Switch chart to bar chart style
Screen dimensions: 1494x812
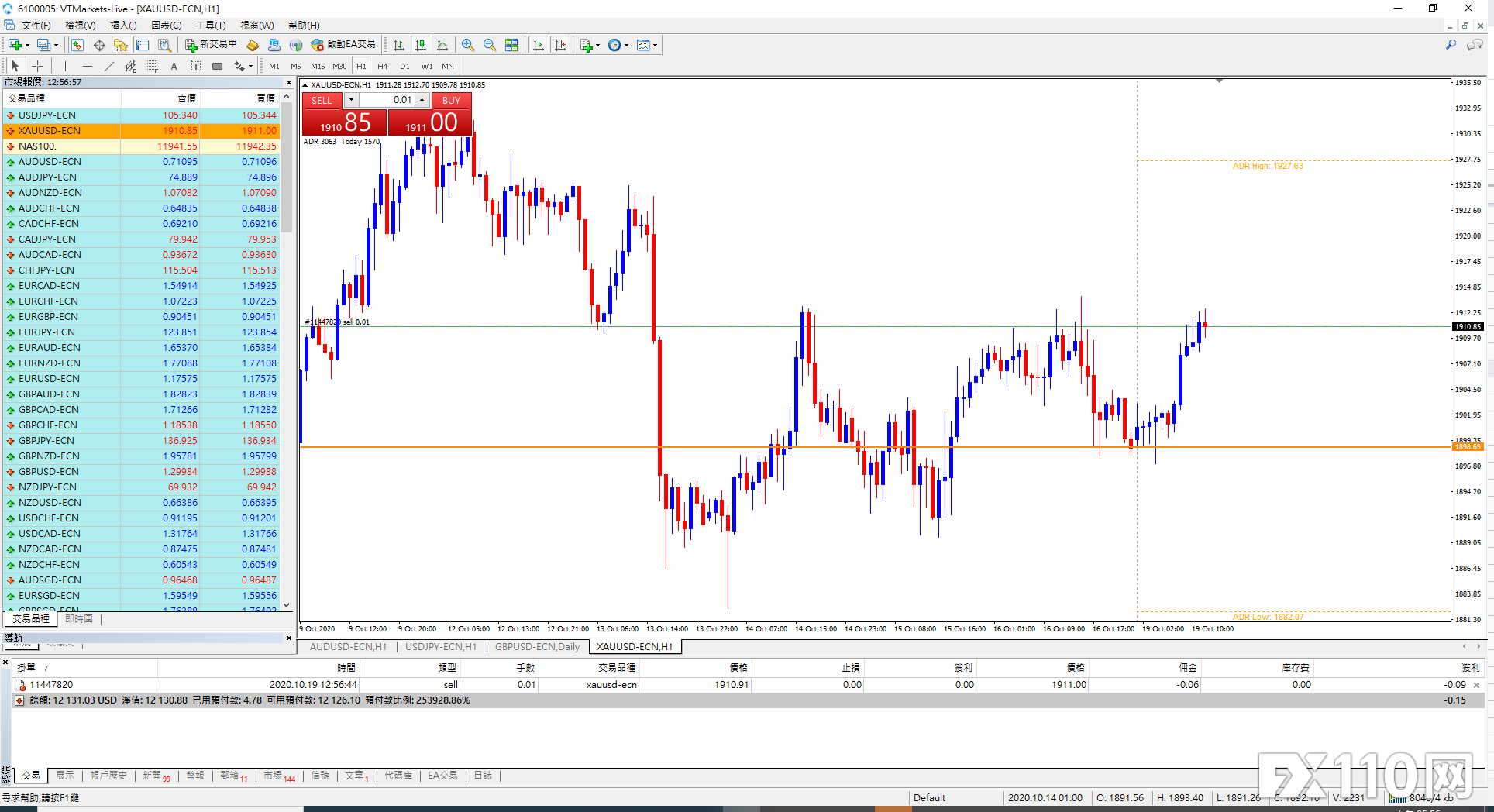pyautogui.click(x=399, y=45)
